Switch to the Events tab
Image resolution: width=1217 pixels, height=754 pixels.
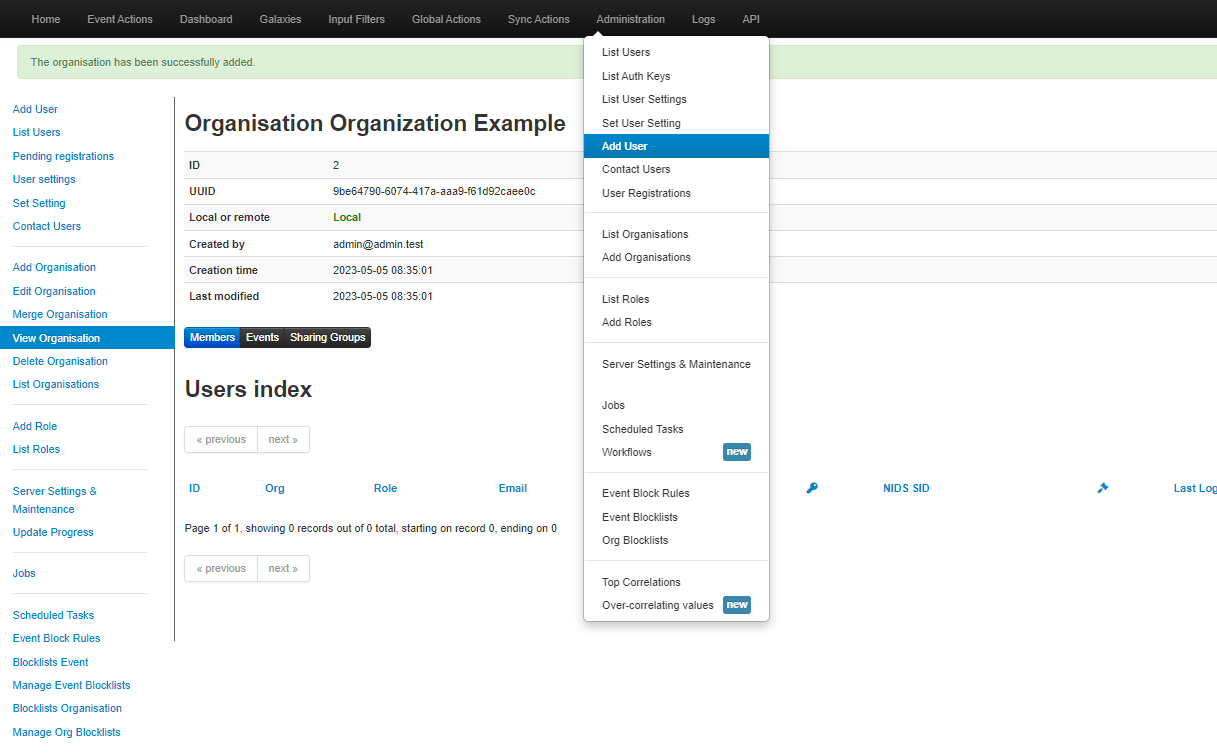[x=262, y=337]
